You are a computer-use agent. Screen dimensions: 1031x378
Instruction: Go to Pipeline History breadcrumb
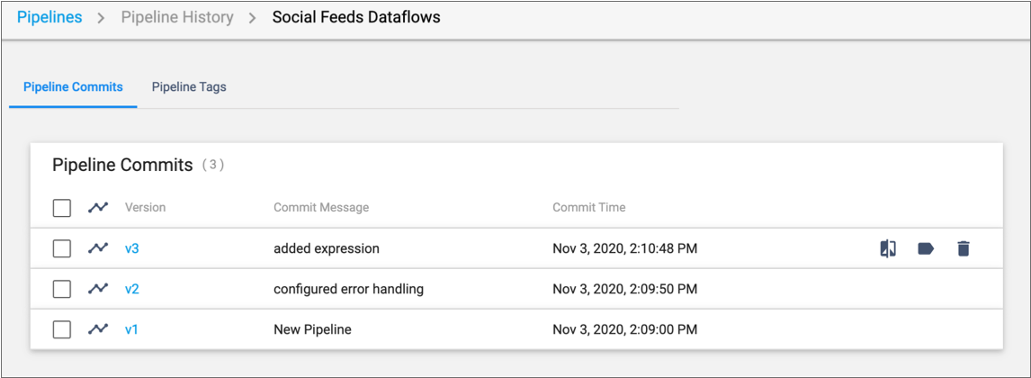tap(177, 17)
